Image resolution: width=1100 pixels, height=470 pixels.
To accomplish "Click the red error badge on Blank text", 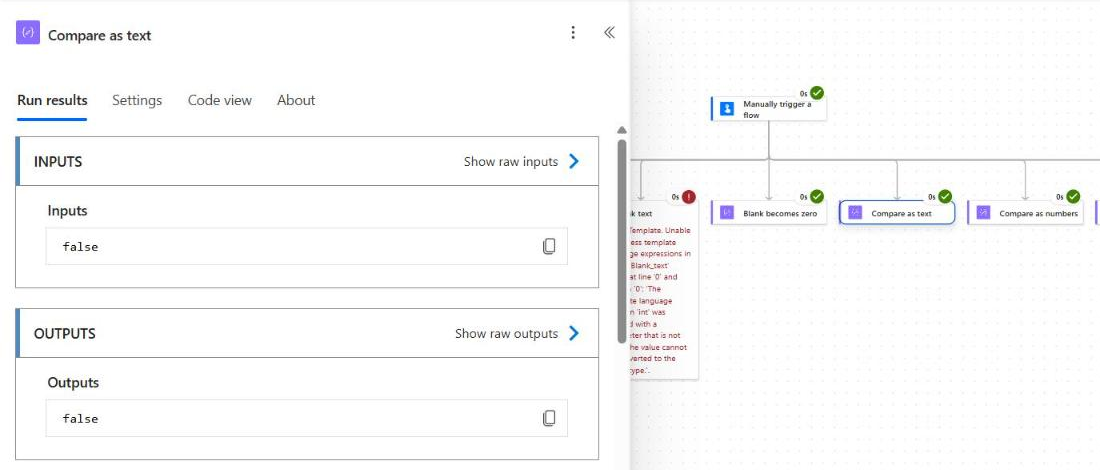I will 689,197.
